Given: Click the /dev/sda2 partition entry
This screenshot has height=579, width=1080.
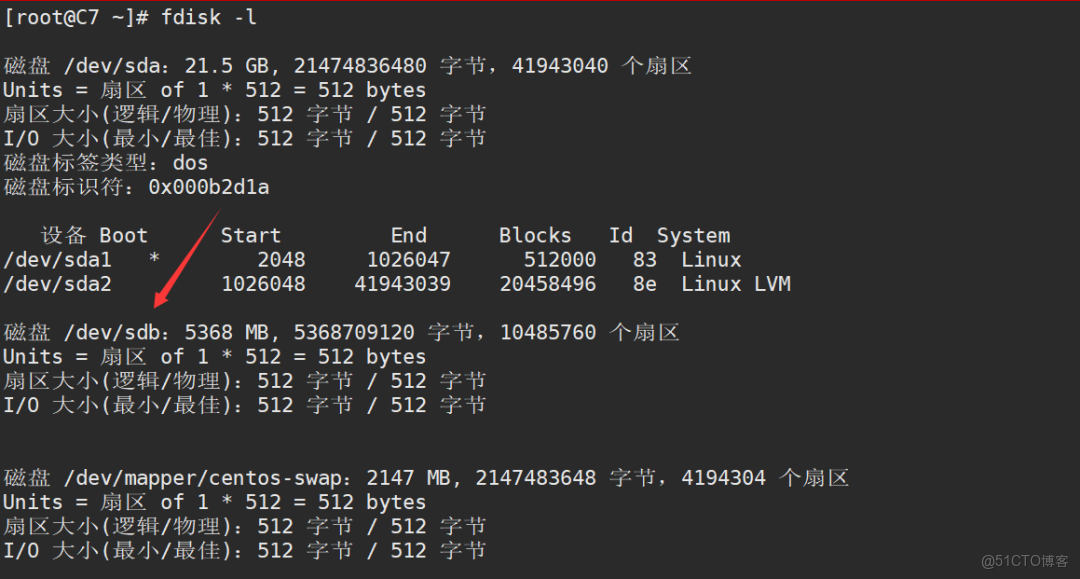Looking at the screenshot, I should coord(58,283).
